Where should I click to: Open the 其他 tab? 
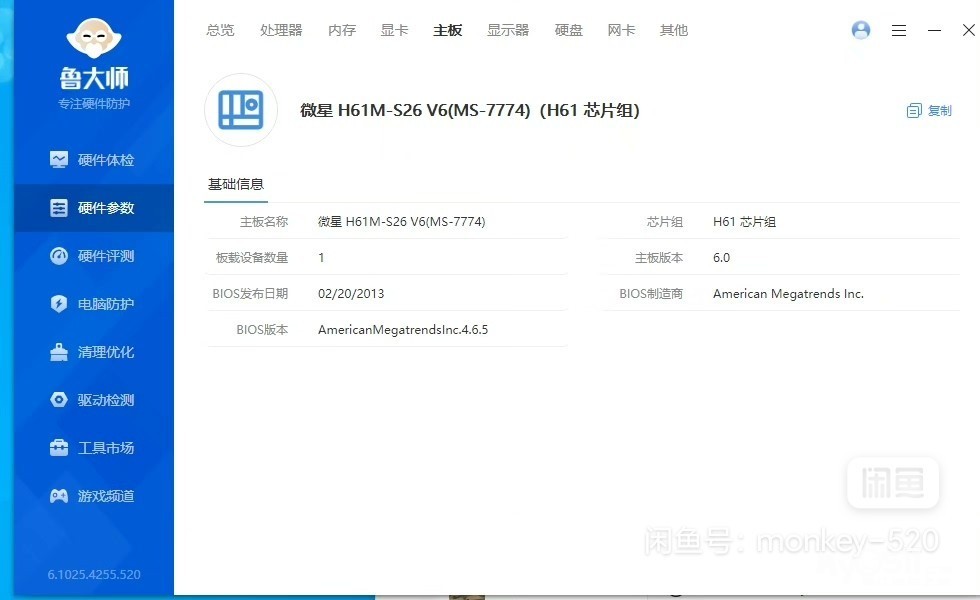click(674, 30)
